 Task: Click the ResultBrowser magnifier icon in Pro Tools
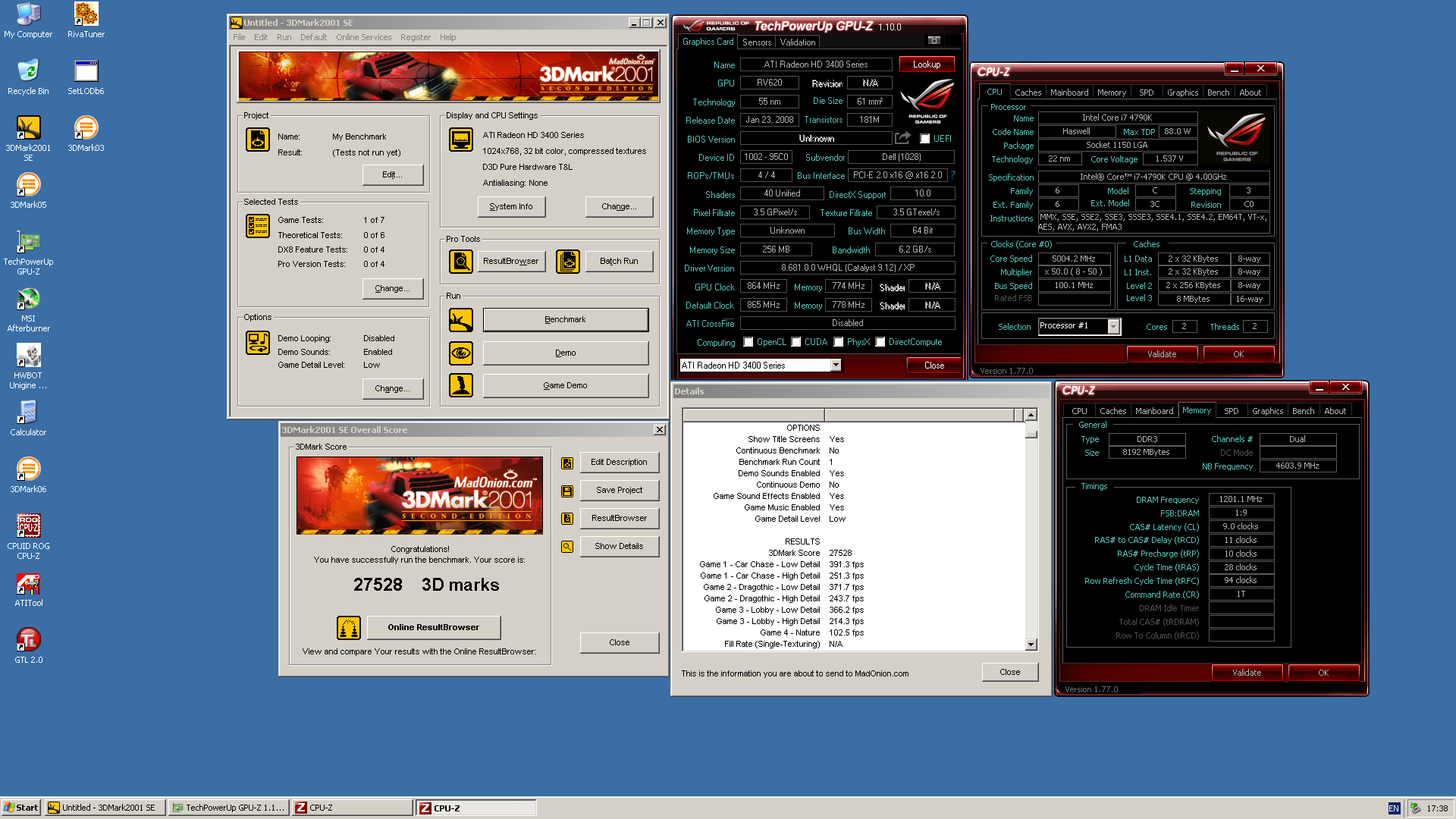[x=460, y=261]
